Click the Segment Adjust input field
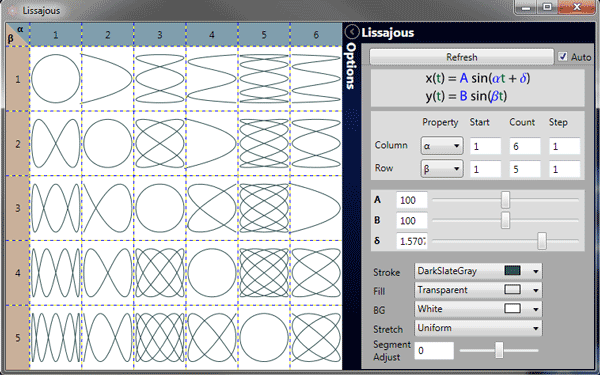This screenshot has width=600, height=375. point(434,351)
